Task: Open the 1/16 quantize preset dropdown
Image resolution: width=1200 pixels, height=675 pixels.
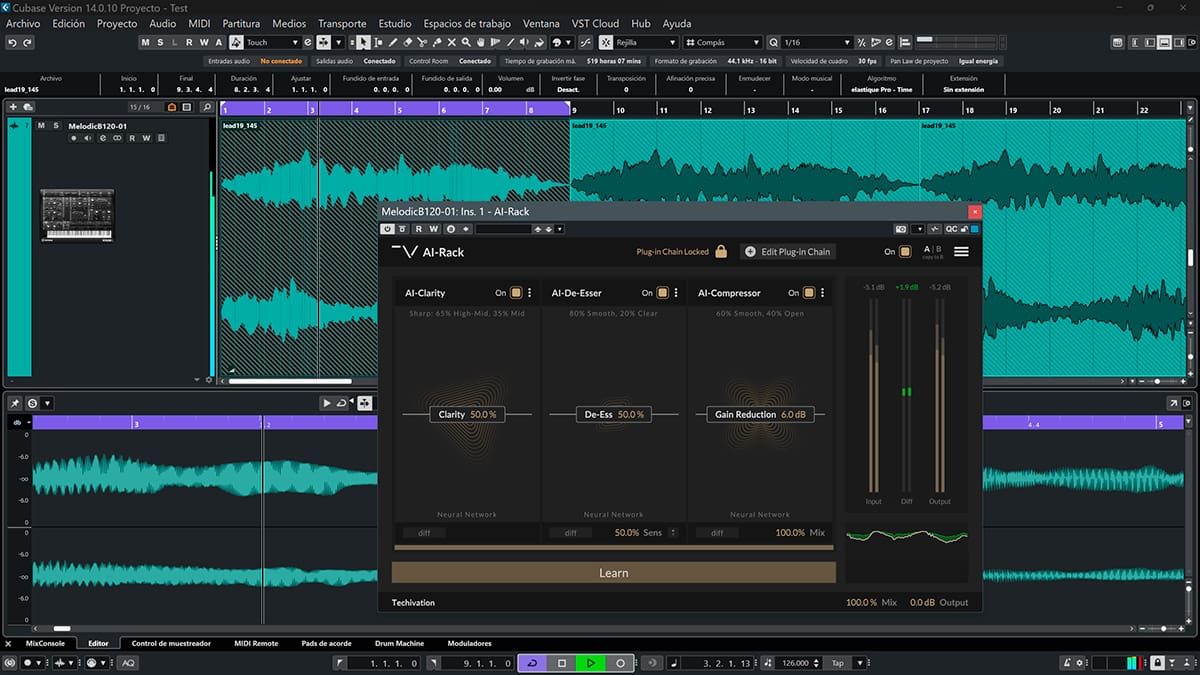Action: 847,42
